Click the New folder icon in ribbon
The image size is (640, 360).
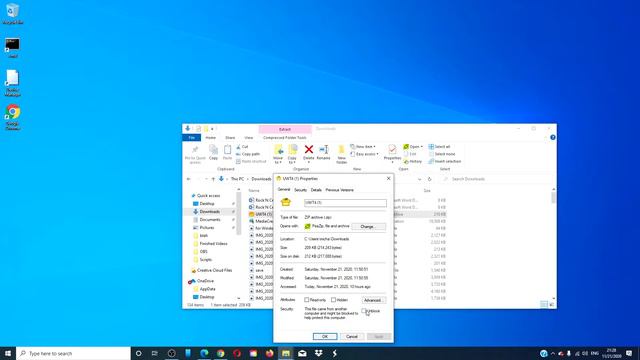pos(341,150)
